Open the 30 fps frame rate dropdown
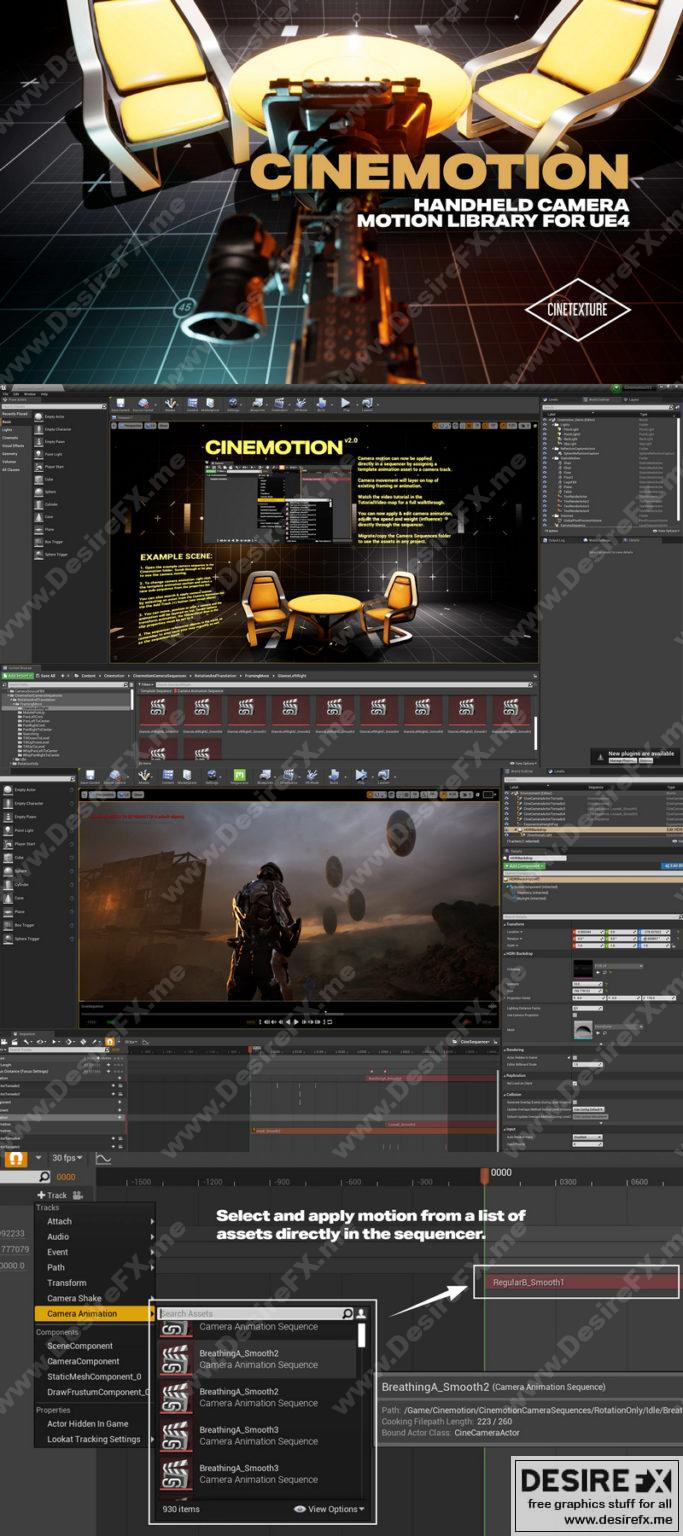The width and height of the screenshot is (683, 1536). tap(67, 1158)
